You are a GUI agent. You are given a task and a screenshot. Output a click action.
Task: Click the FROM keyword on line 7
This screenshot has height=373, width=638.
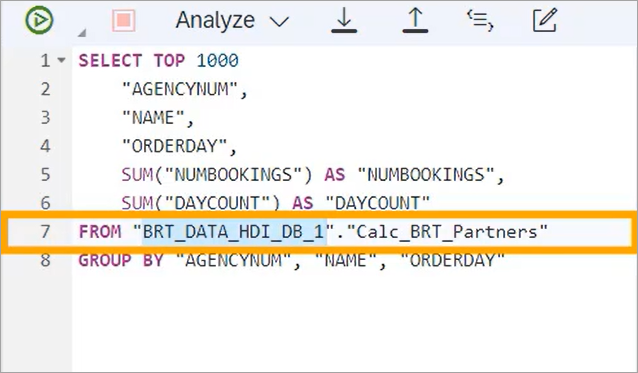pyautogui.click(x=100, y=232)
